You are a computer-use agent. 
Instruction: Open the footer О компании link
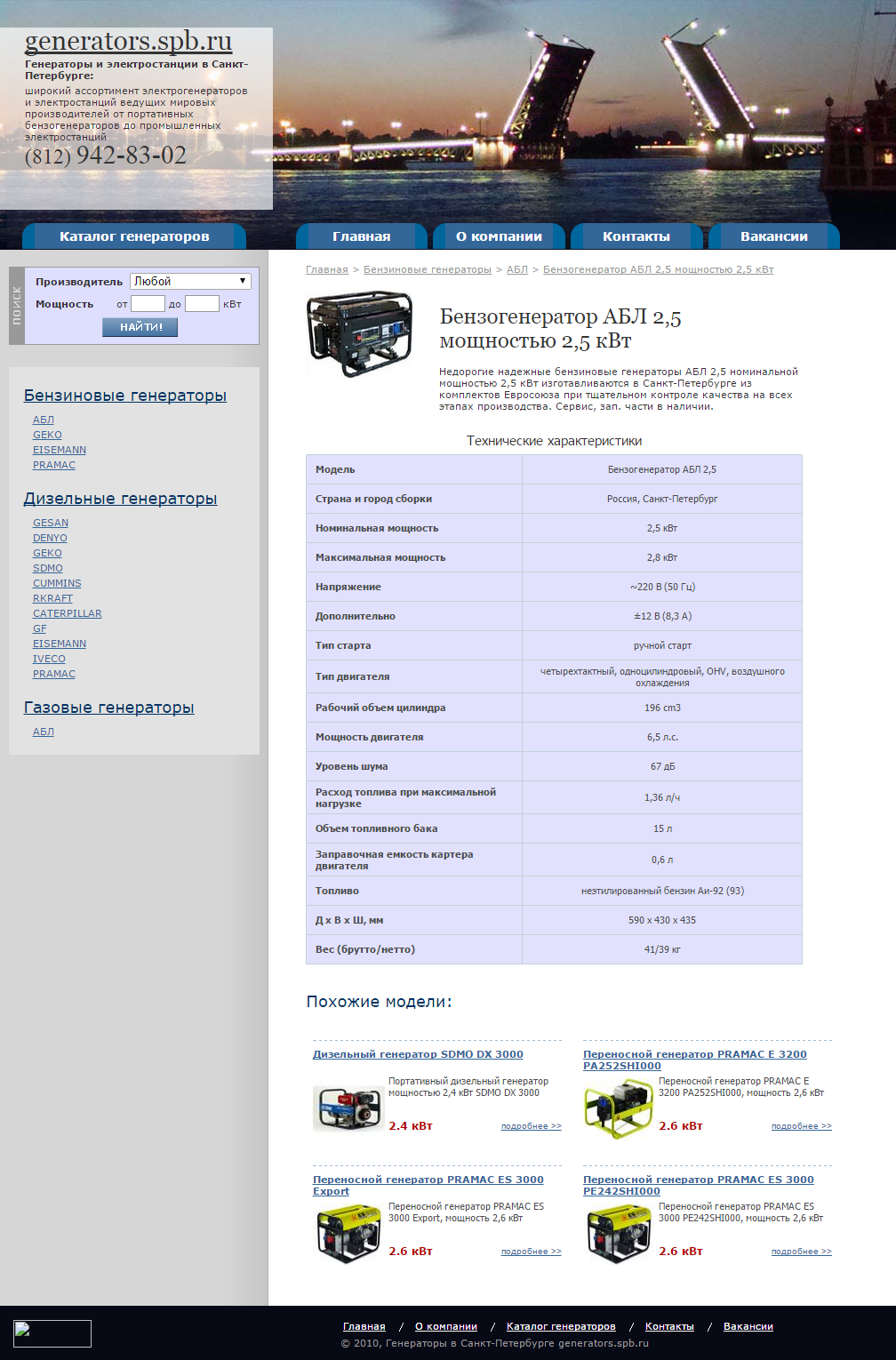pos(446,1326)
